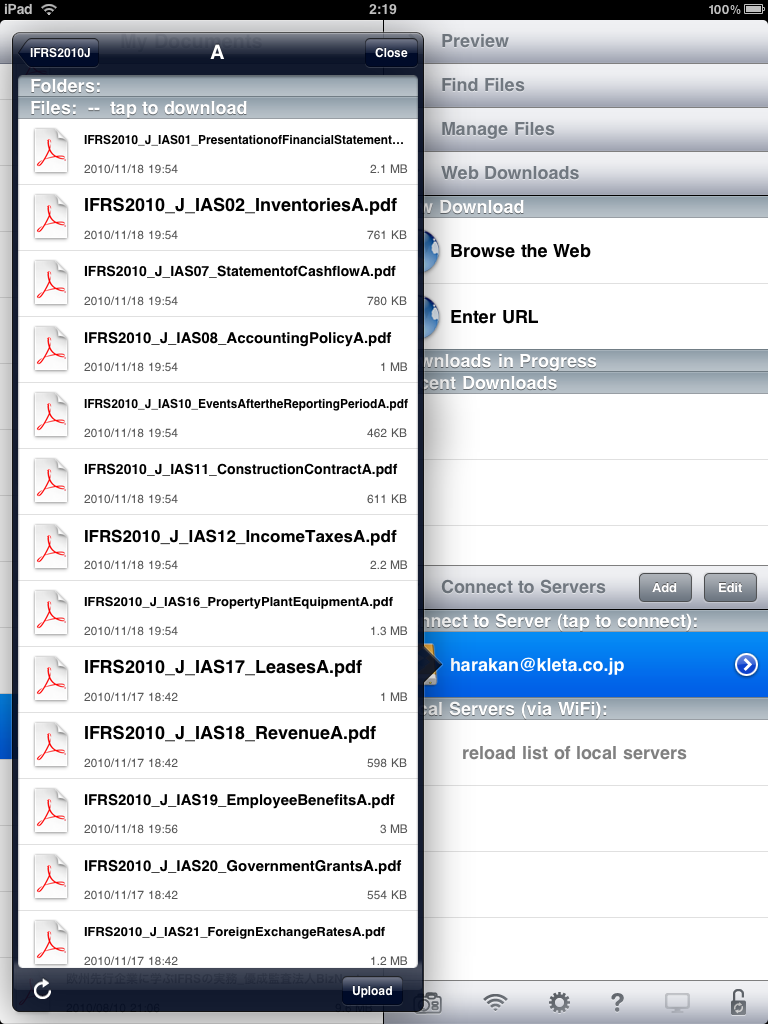Tap Edit button for servers

[730, 587]
